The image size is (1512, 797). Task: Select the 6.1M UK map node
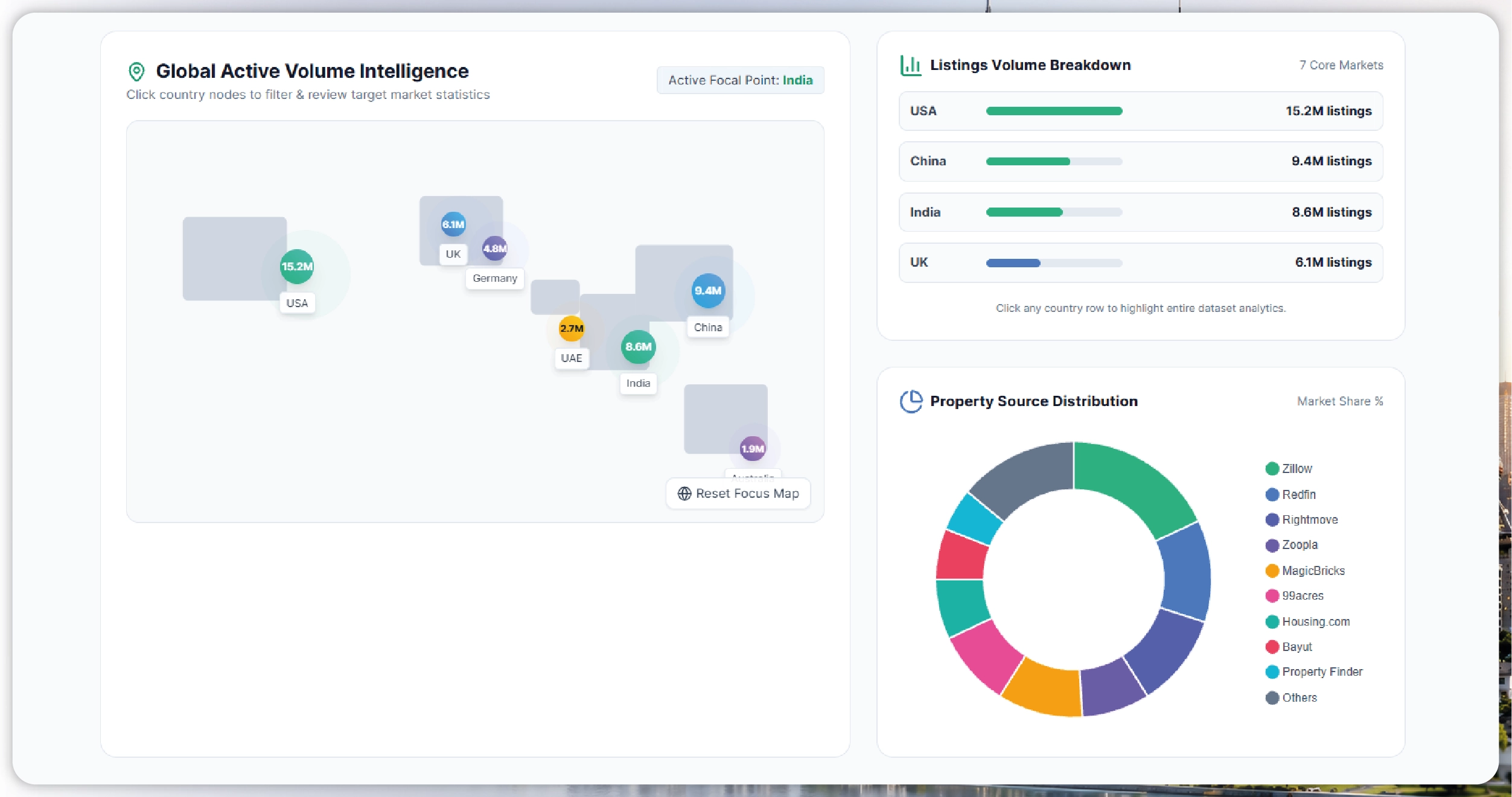click(x=453, y=224)
